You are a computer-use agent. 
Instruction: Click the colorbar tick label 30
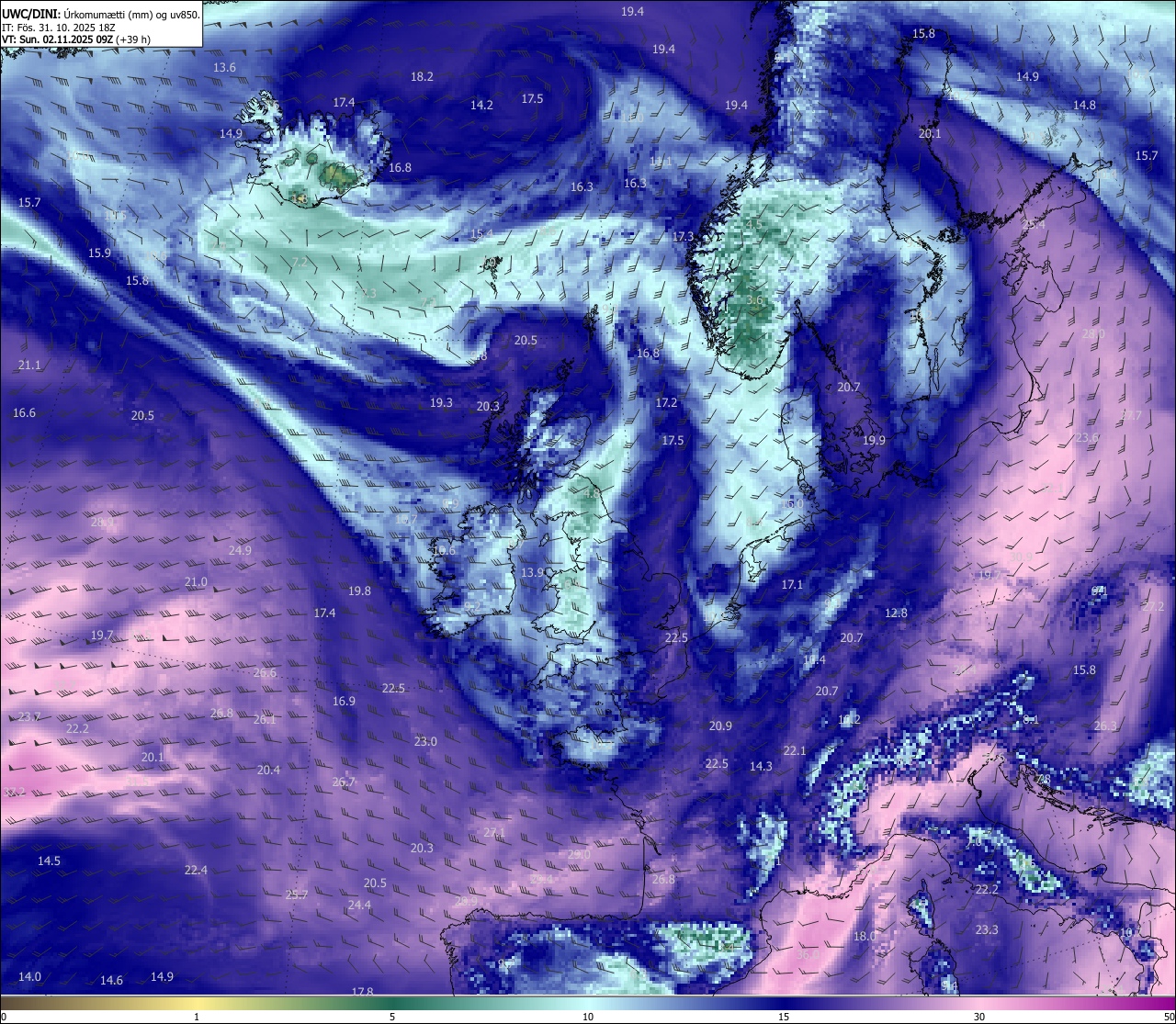pyautogui.click(x=979, y=1017)
